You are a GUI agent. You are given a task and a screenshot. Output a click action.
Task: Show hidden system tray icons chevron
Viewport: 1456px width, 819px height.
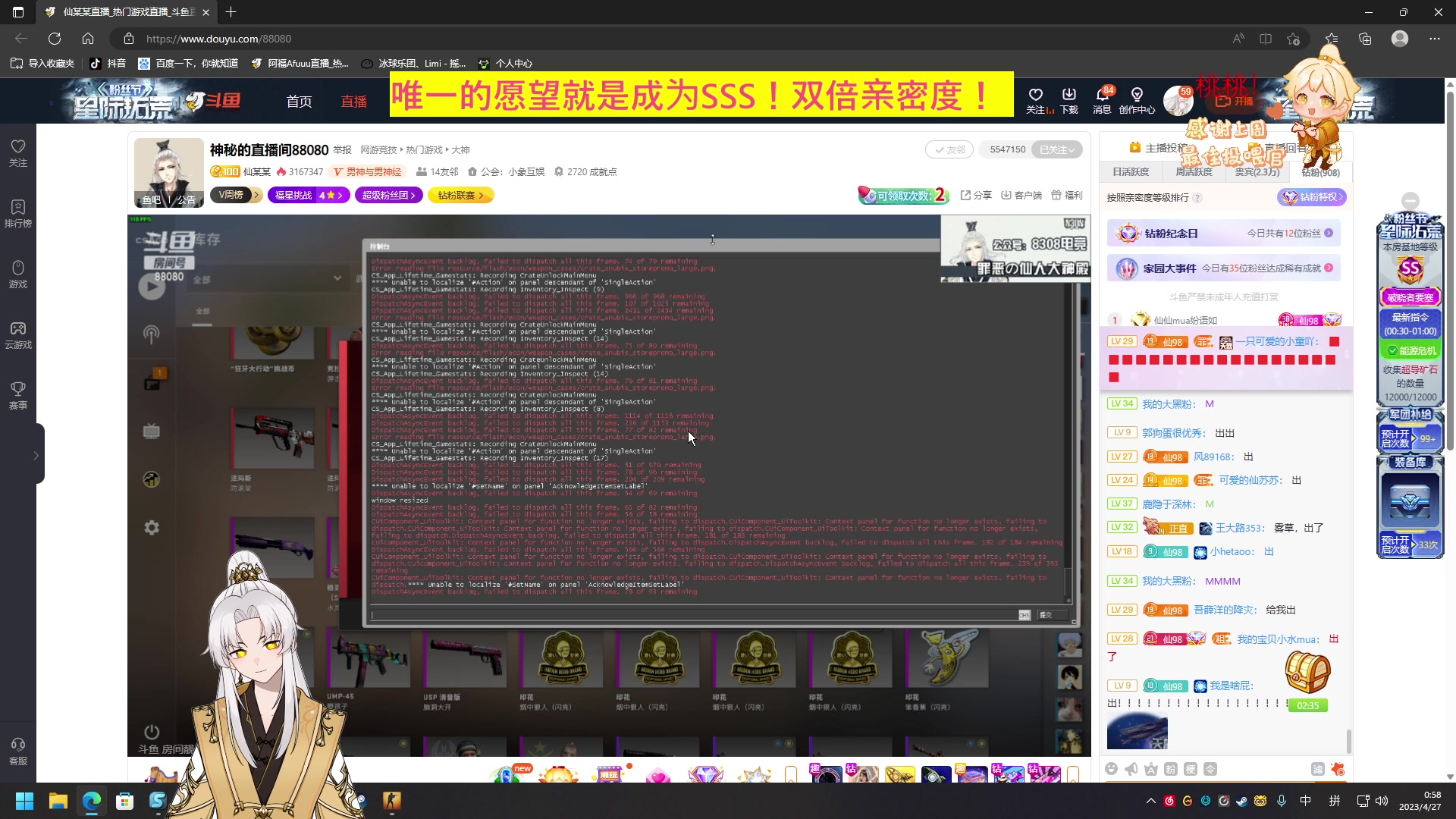pyautogui.click(x=1150, y=801)
